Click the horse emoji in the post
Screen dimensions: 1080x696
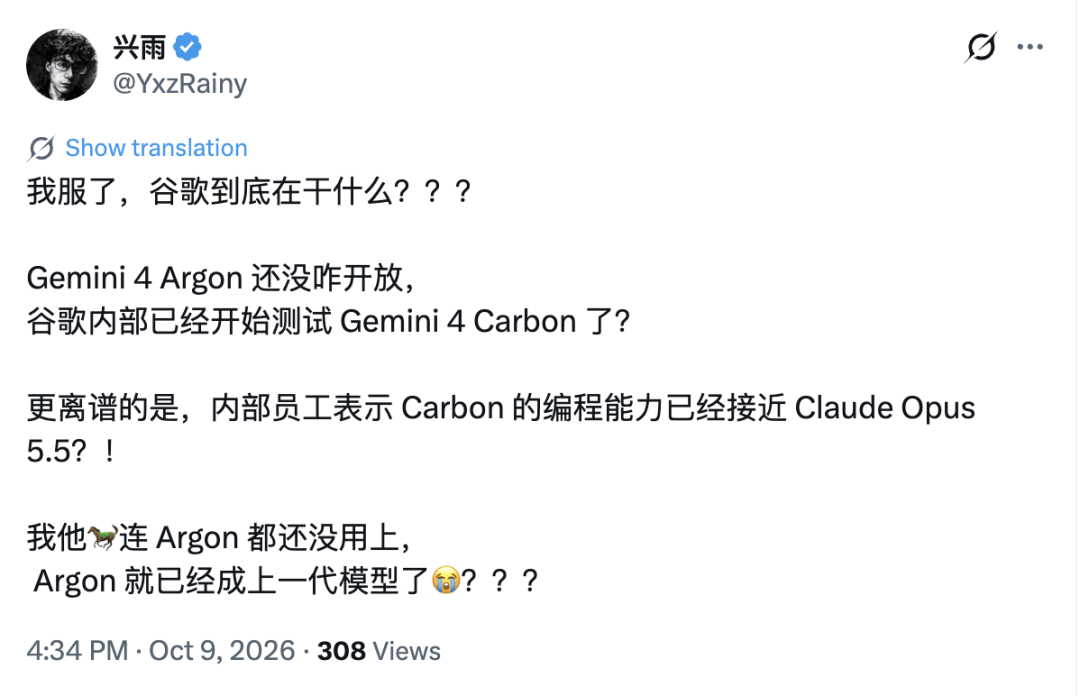103,538
